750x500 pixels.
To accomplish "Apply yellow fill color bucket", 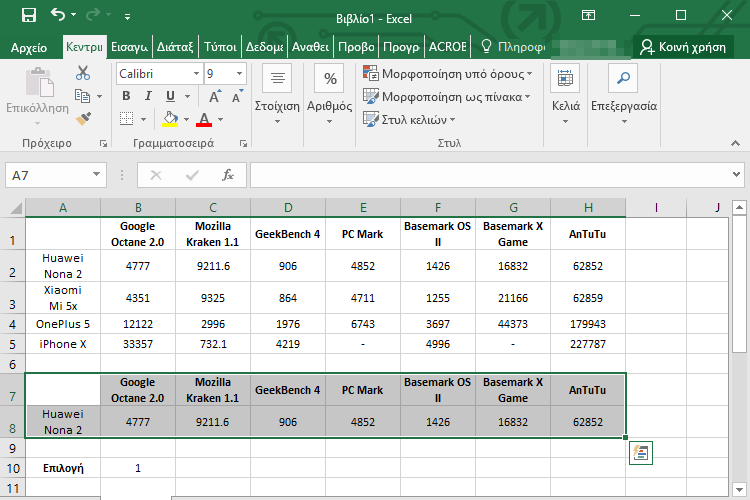I will pos(170,119).
